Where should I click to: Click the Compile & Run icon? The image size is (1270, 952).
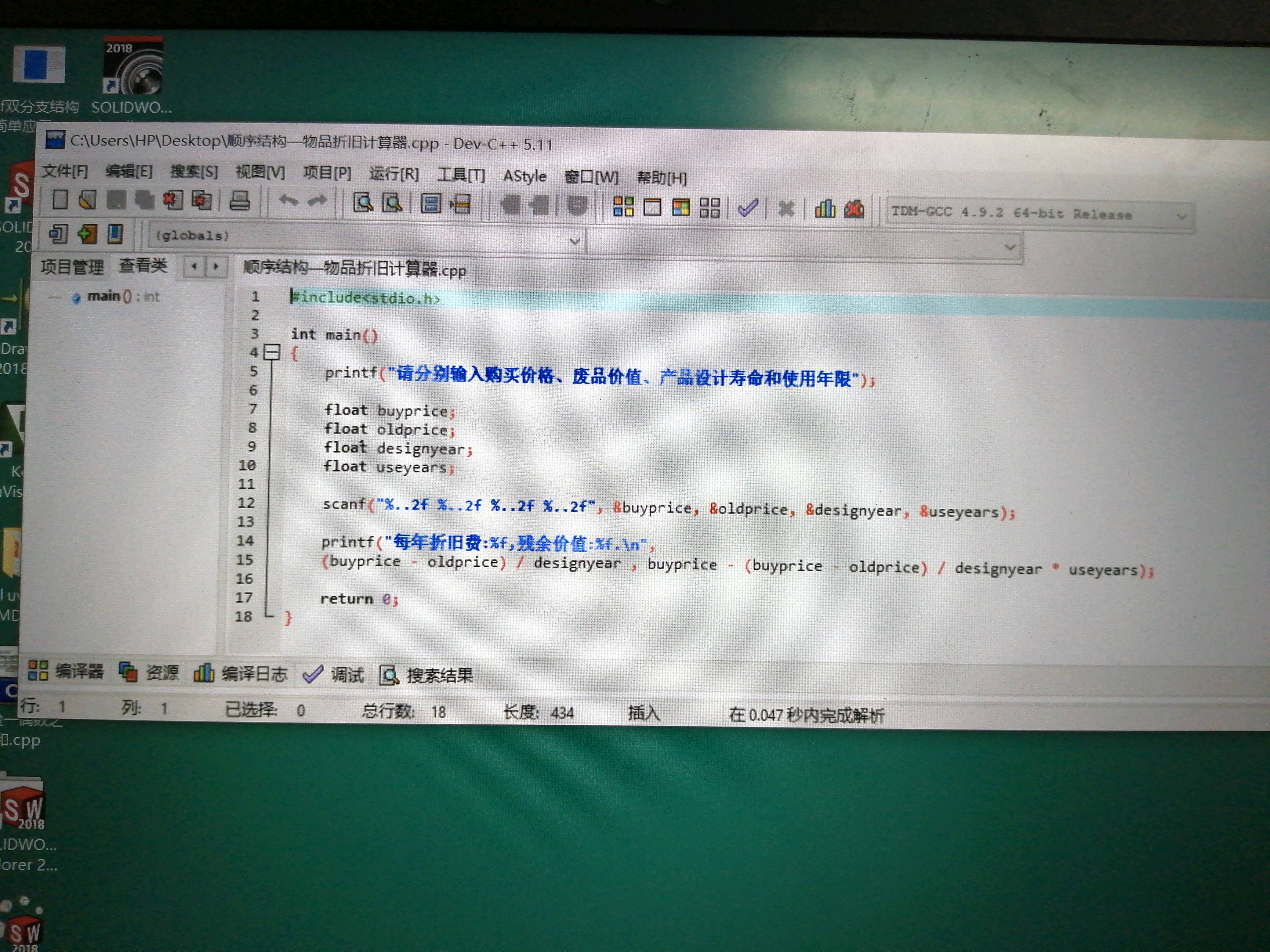680,207
